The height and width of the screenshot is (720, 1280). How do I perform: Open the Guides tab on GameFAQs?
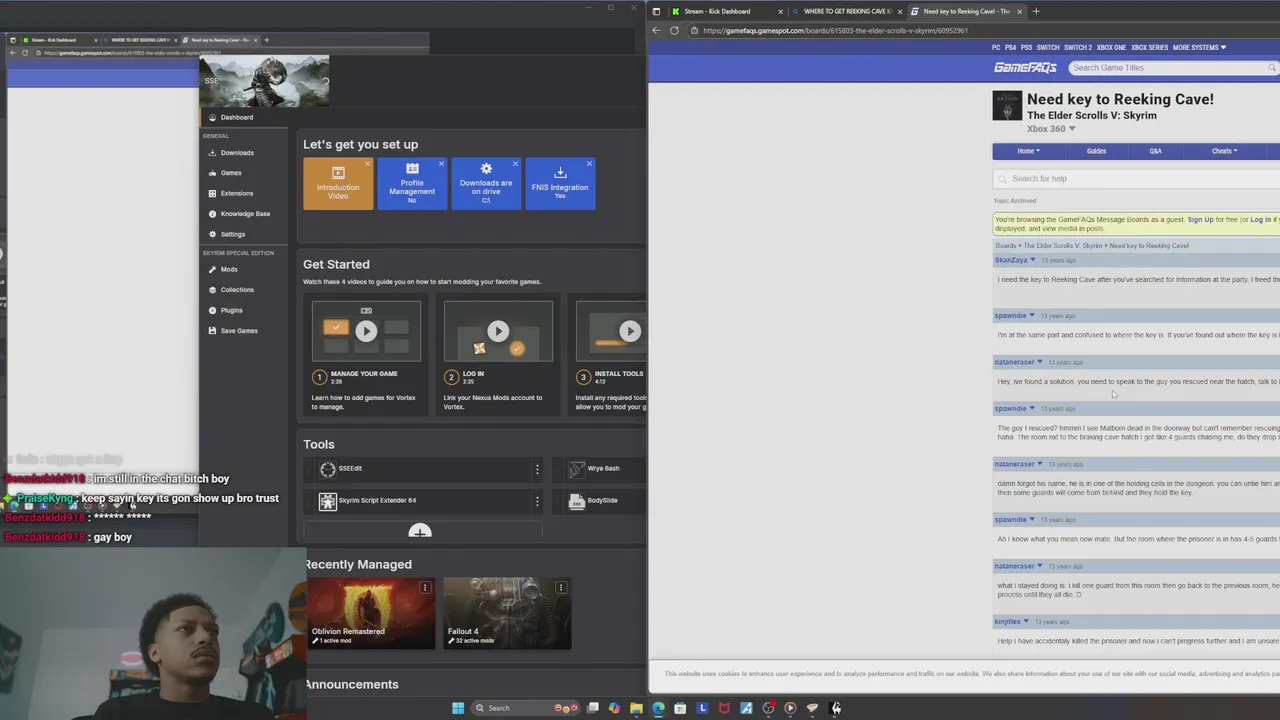click(1096, 151)
